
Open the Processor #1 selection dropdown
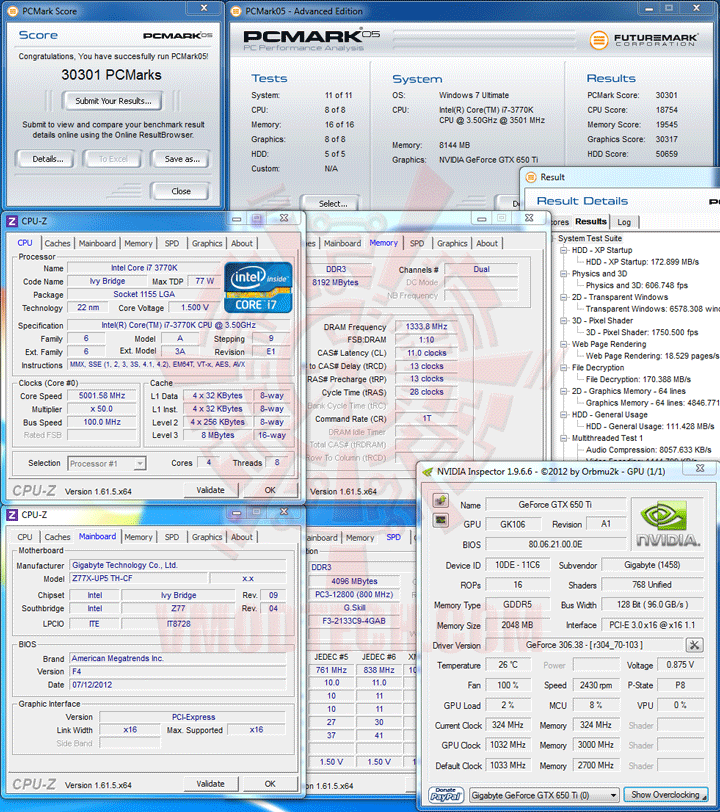(140, 463)
